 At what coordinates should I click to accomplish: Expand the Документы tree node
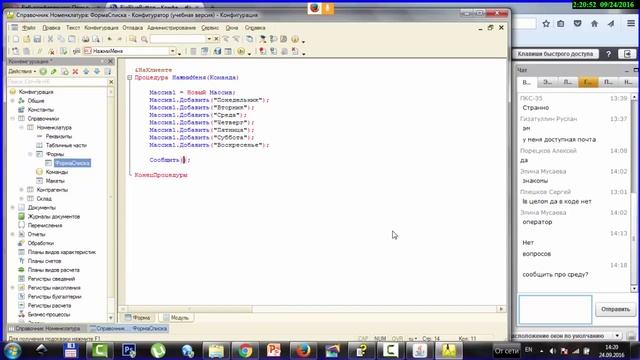(x=13, y=208)
